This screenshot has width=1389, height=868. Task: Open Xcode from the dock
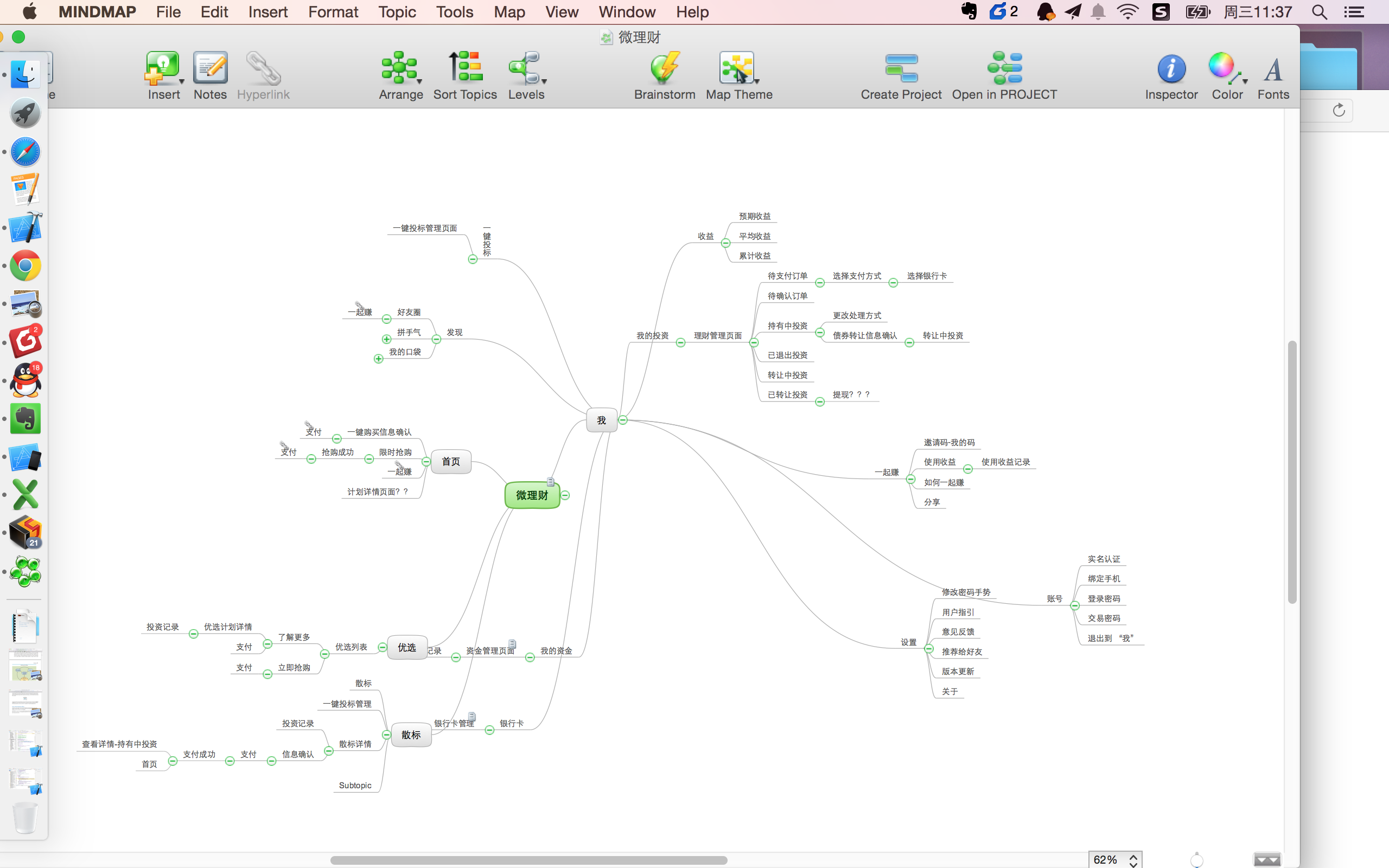26,227
